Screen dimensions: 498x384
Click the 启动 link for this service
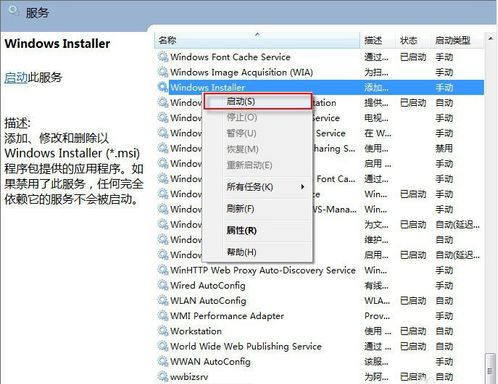(x=16, y=77)
